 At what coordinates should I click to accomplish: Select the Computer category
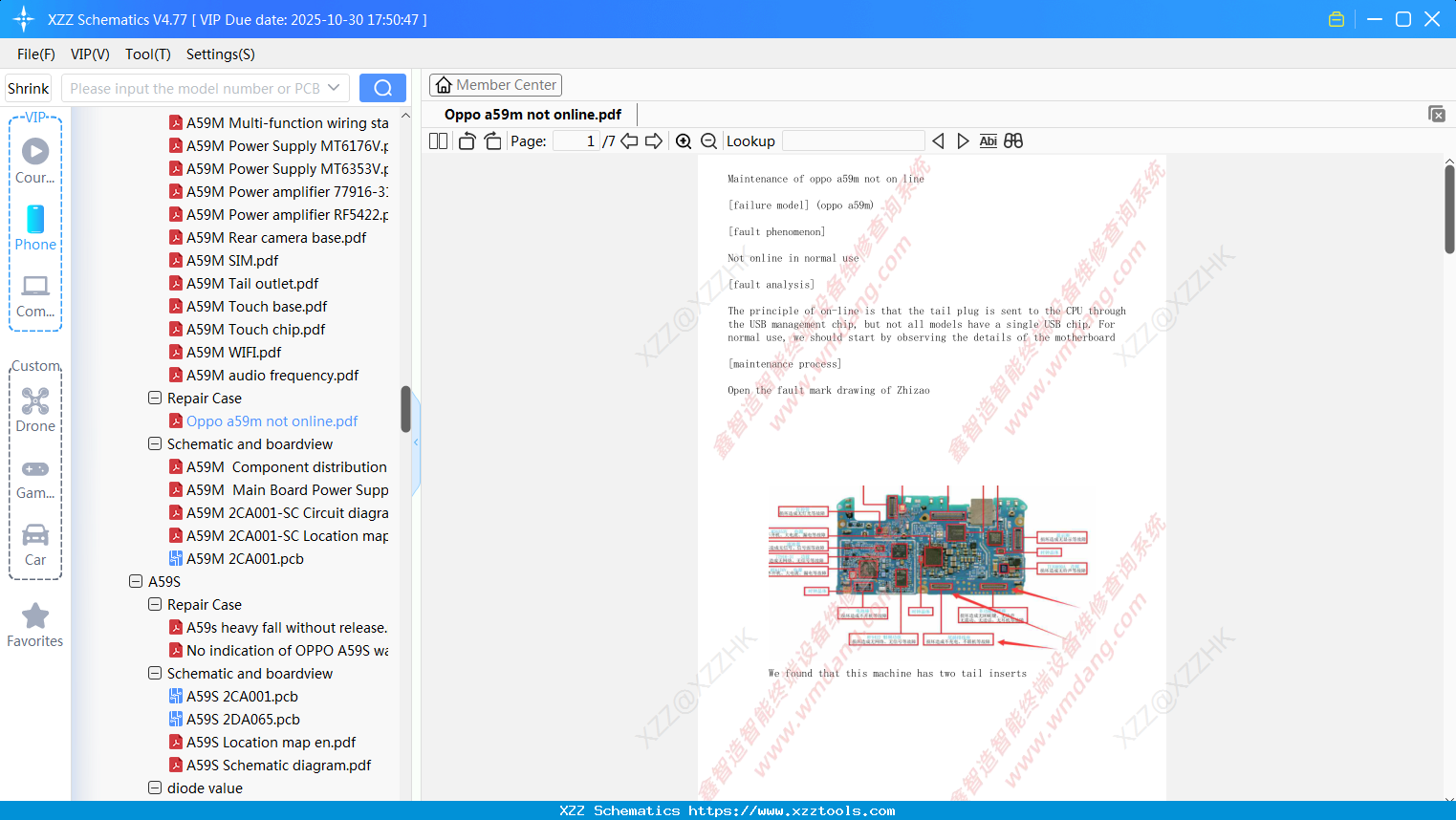tap(35, 295)
